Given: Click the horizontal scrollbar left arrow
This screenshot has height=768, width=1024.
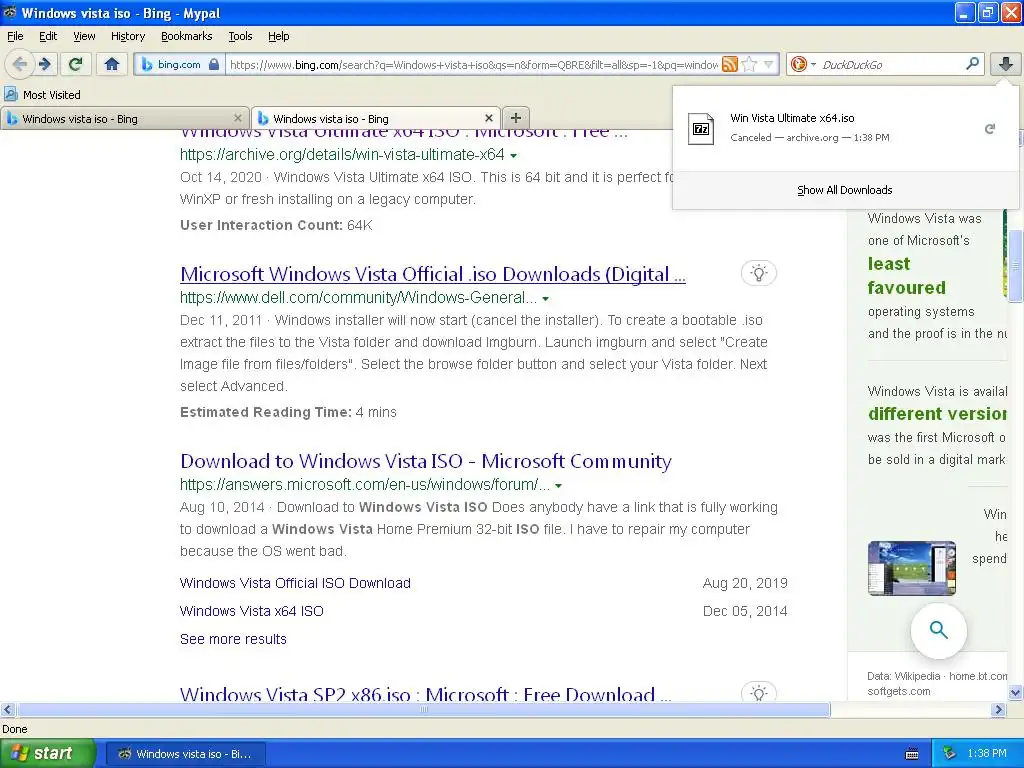Looking at the screenshot, I should pos(7,709).
